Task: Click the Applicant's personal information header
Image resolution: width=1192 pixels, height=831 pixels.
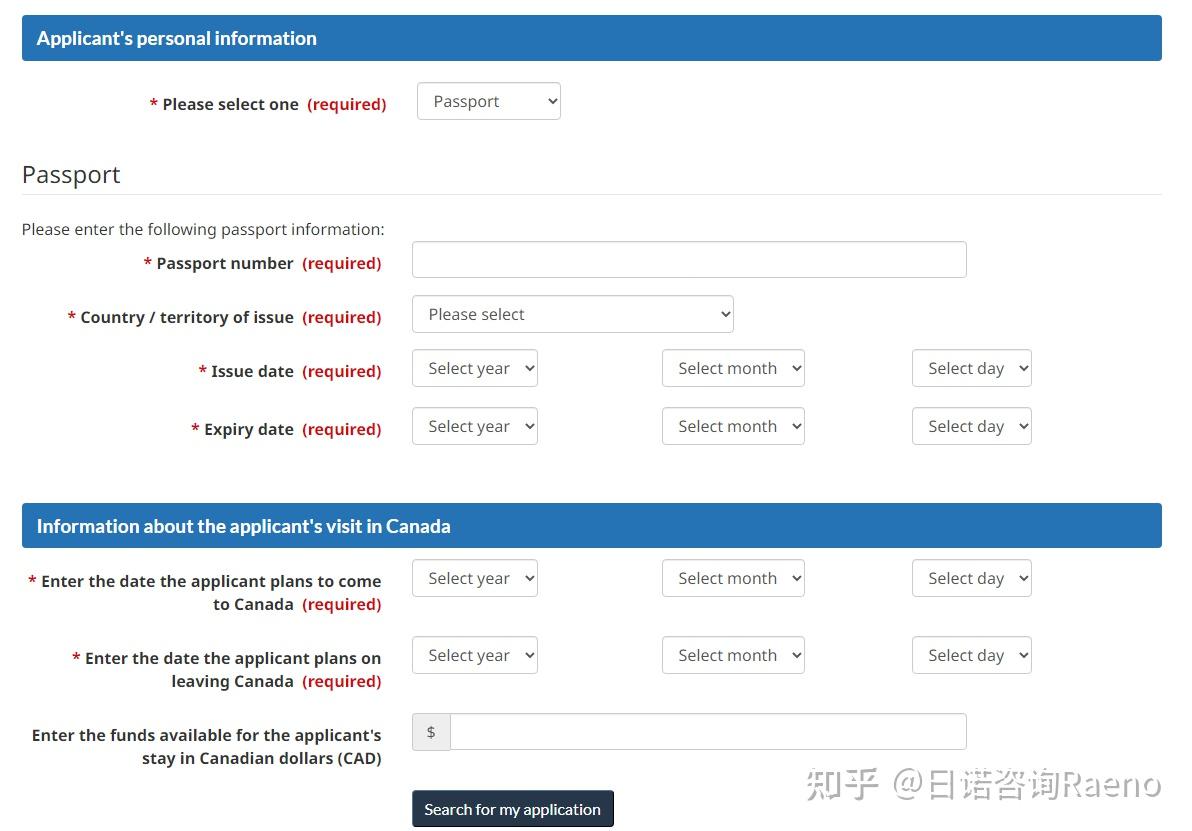Action: point(176,38)
